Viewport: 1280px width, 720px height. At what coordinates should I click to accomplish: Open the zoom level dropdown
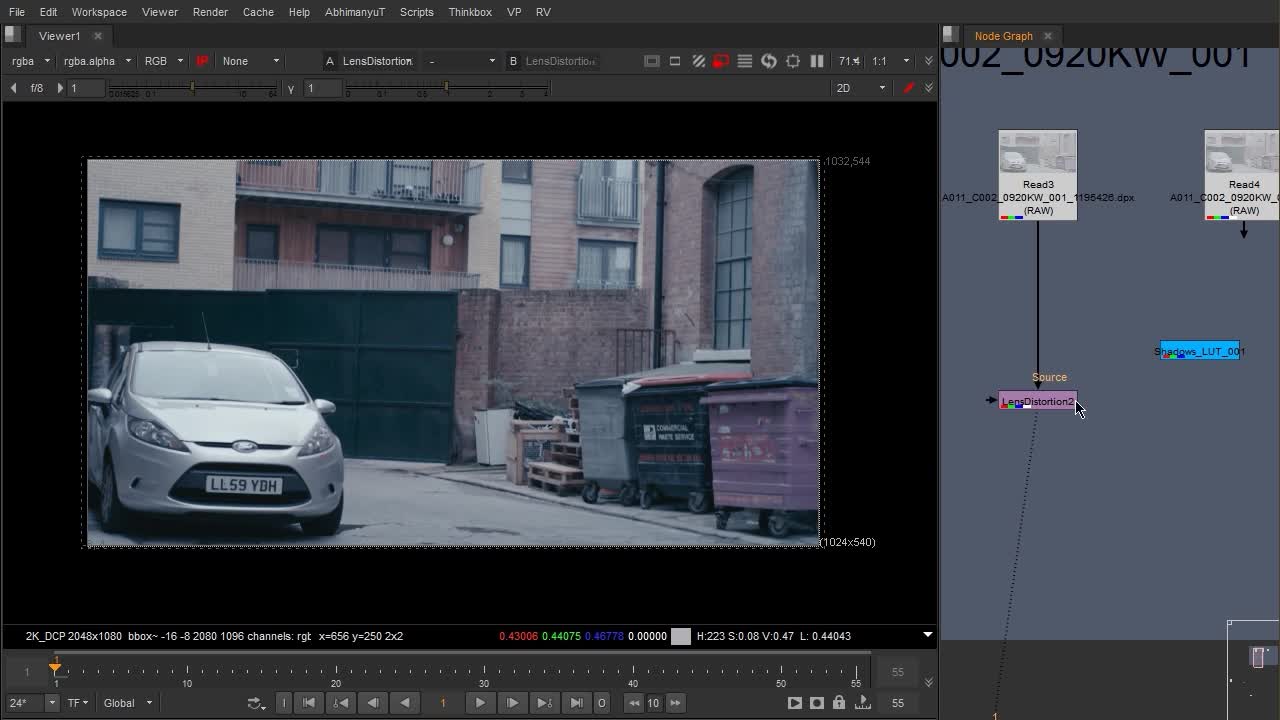tap(849, 61)
